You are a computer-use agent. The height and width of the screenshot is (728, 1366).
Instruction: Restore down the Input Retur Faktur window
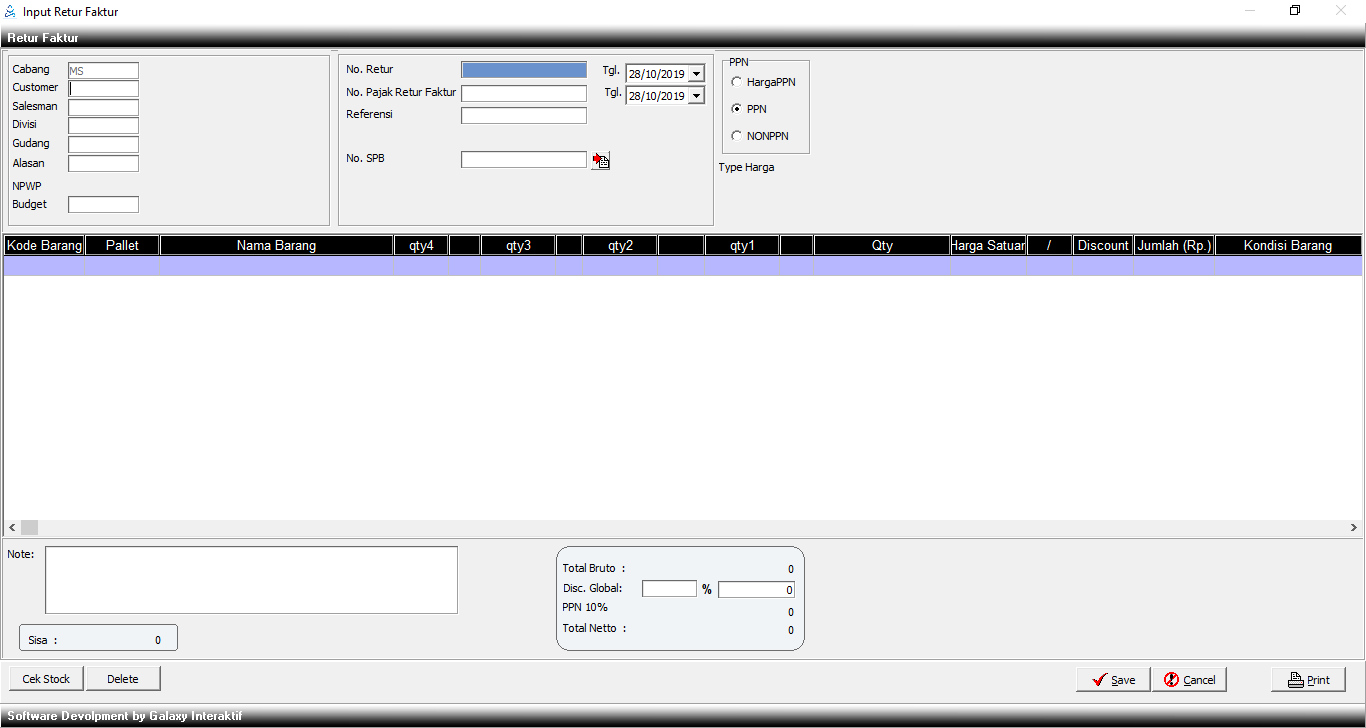point(1295,11)
